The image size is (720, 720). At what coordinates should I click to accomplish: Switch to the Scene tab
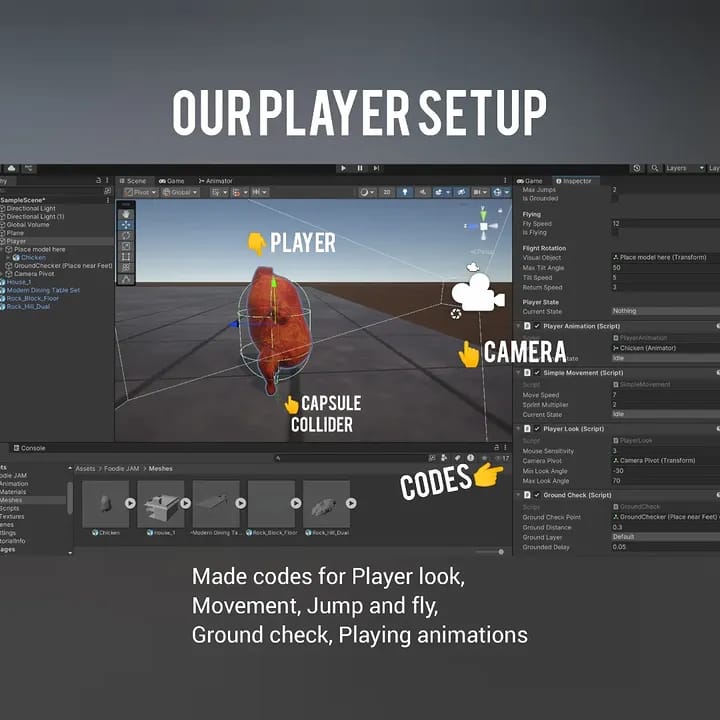133,181
